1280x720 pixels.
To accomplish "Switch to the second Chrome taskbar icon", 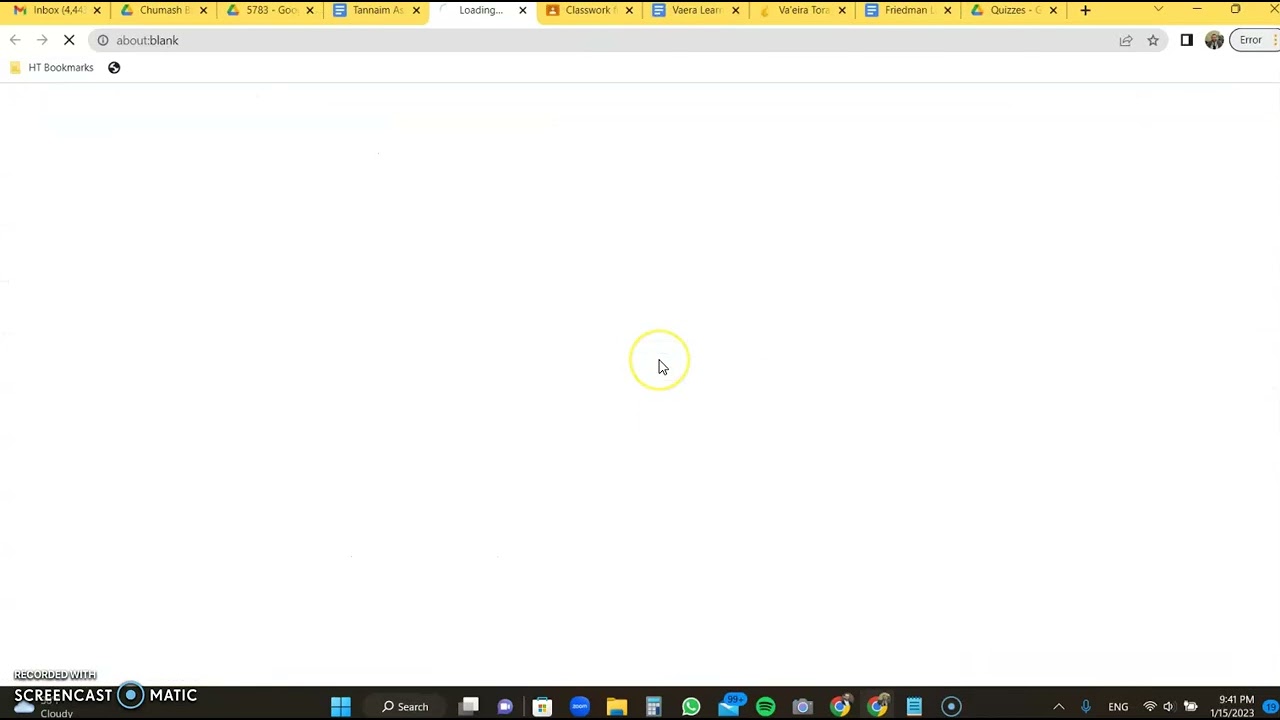I will tap(877, 707).
